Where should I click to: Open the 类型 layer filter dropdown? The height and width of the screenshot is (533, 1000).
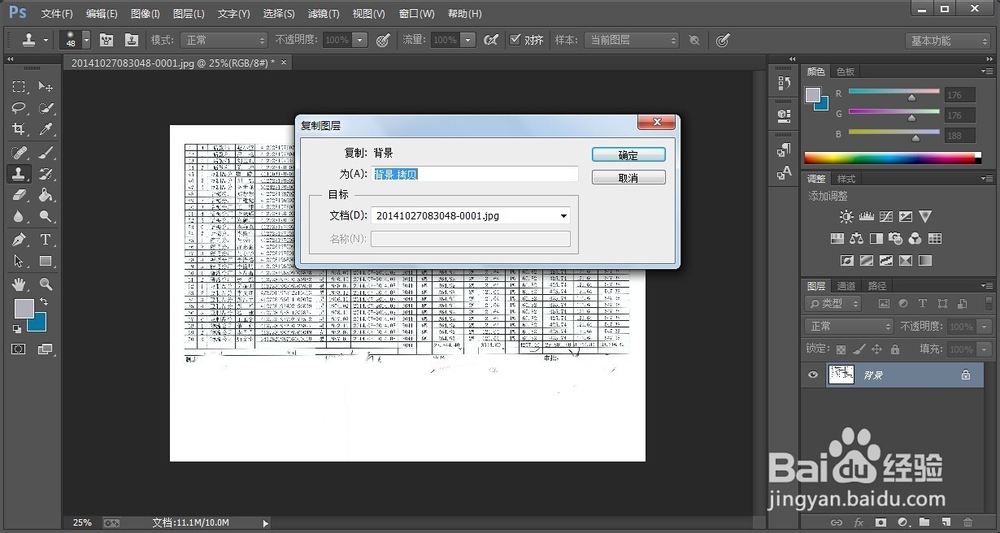pos(834,303)
